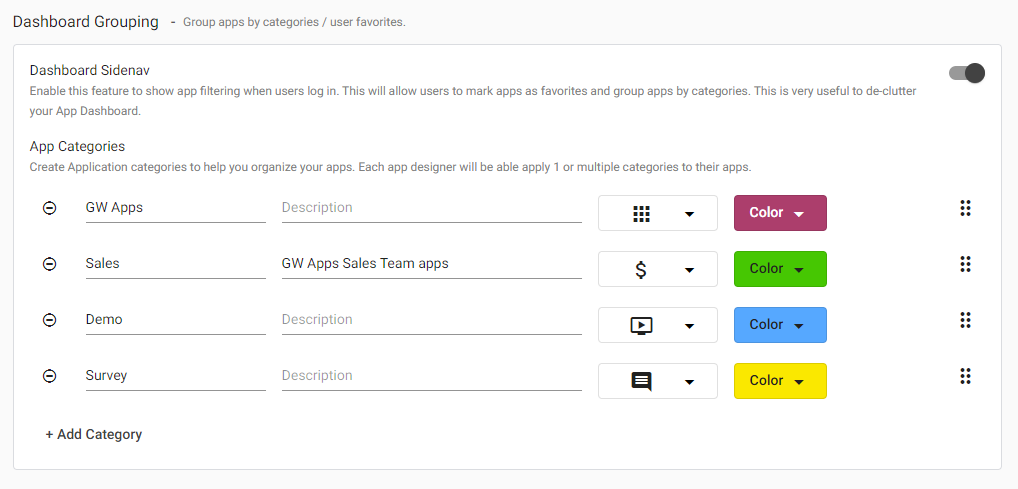Remove the Survey category with minus icon
Viewport: 1018px width, 489px height.
pyautogui.click(x=49, y=375)
